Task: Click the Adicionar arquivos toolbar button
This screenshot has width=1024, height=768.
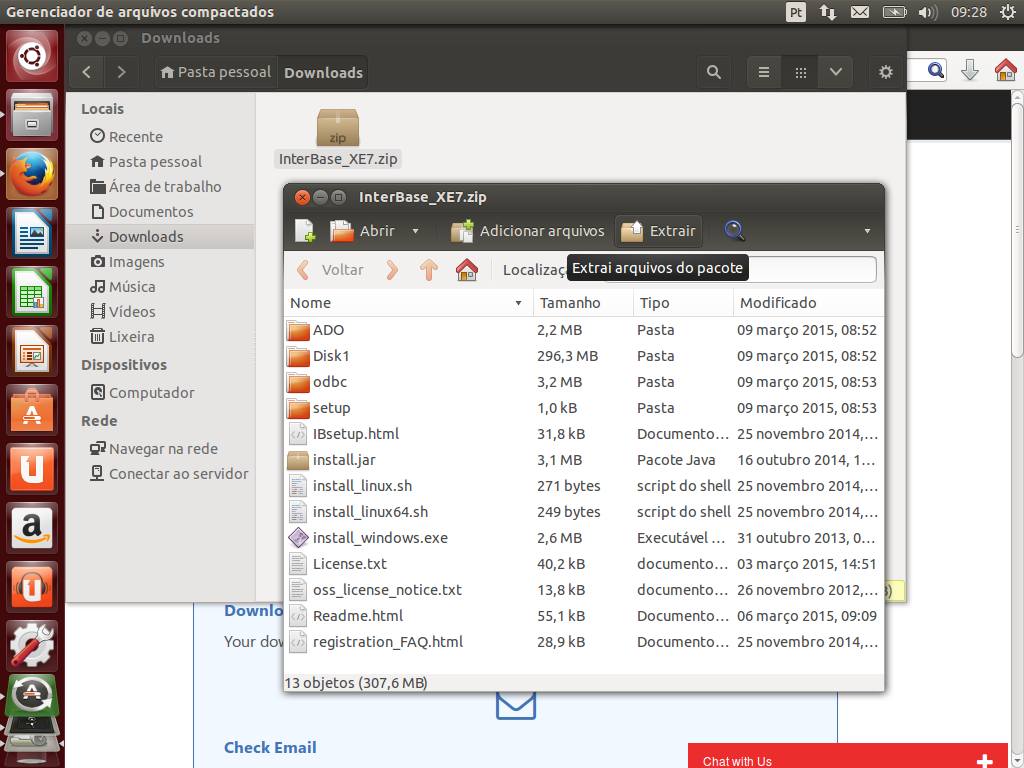Action: click(x=528, y=231)
